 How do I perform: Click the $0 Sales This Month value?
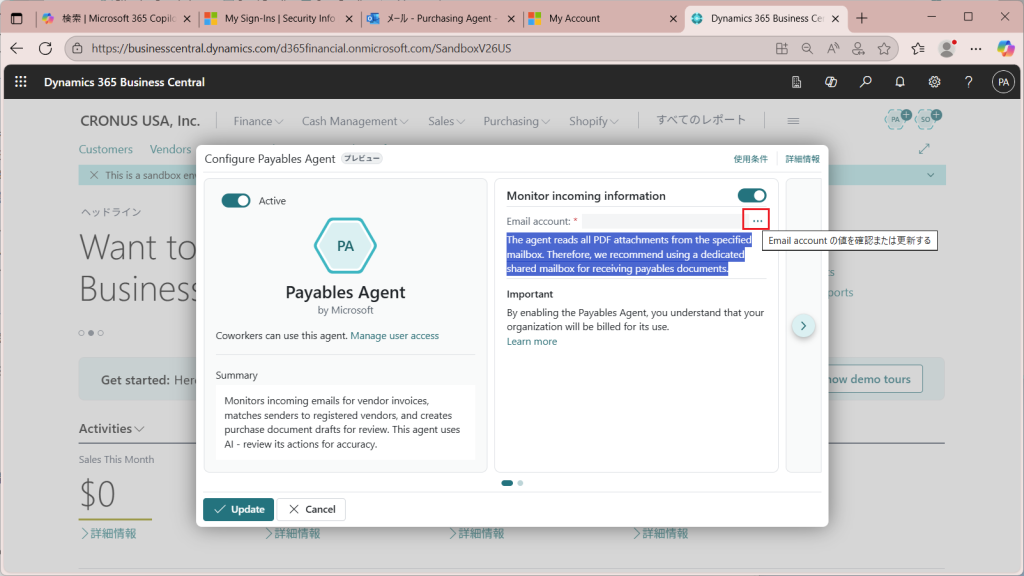coord(97,494)
